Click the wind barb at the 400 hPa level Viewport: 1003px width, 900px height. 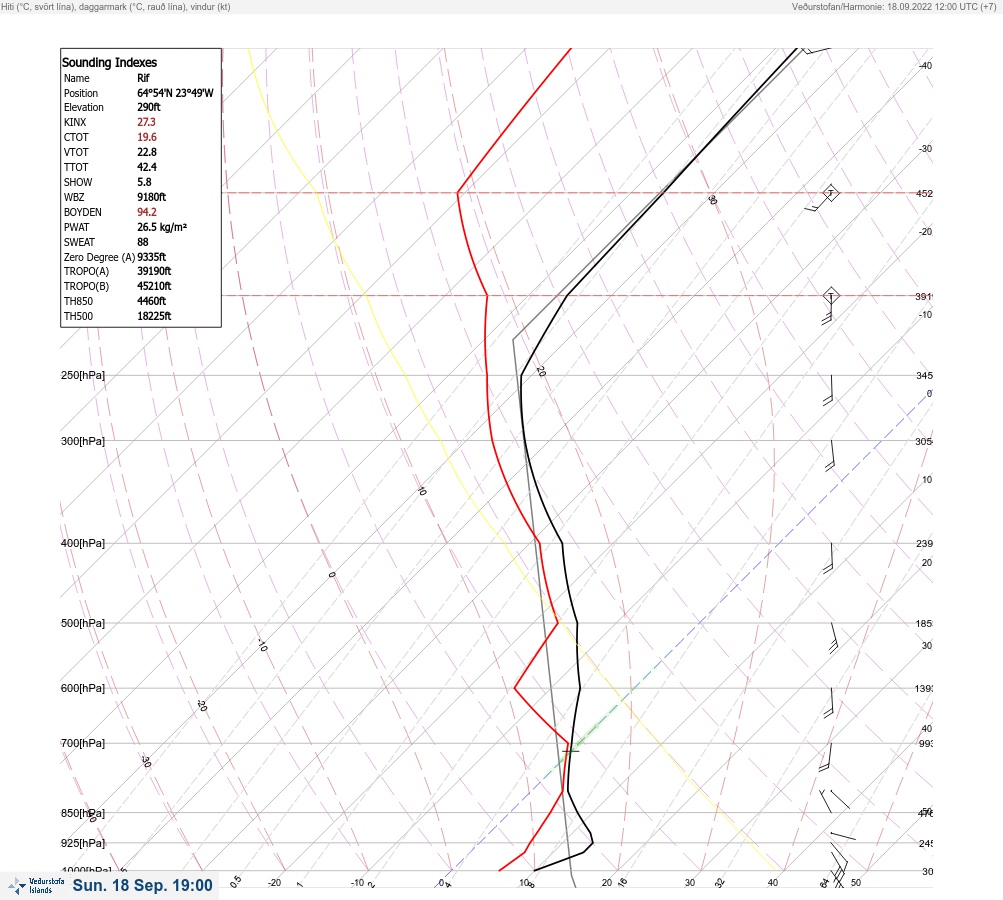828,558
